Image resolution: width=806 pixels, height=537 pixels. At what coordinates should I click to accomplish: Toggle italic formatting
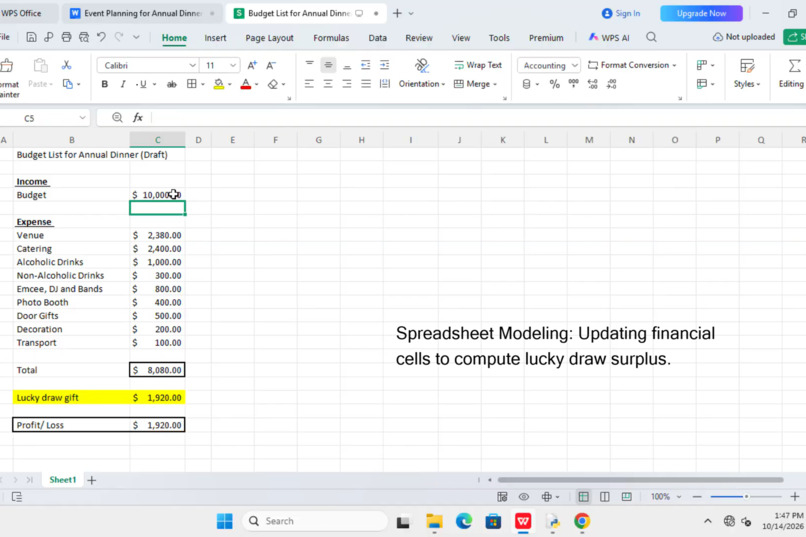click(122, 84)
